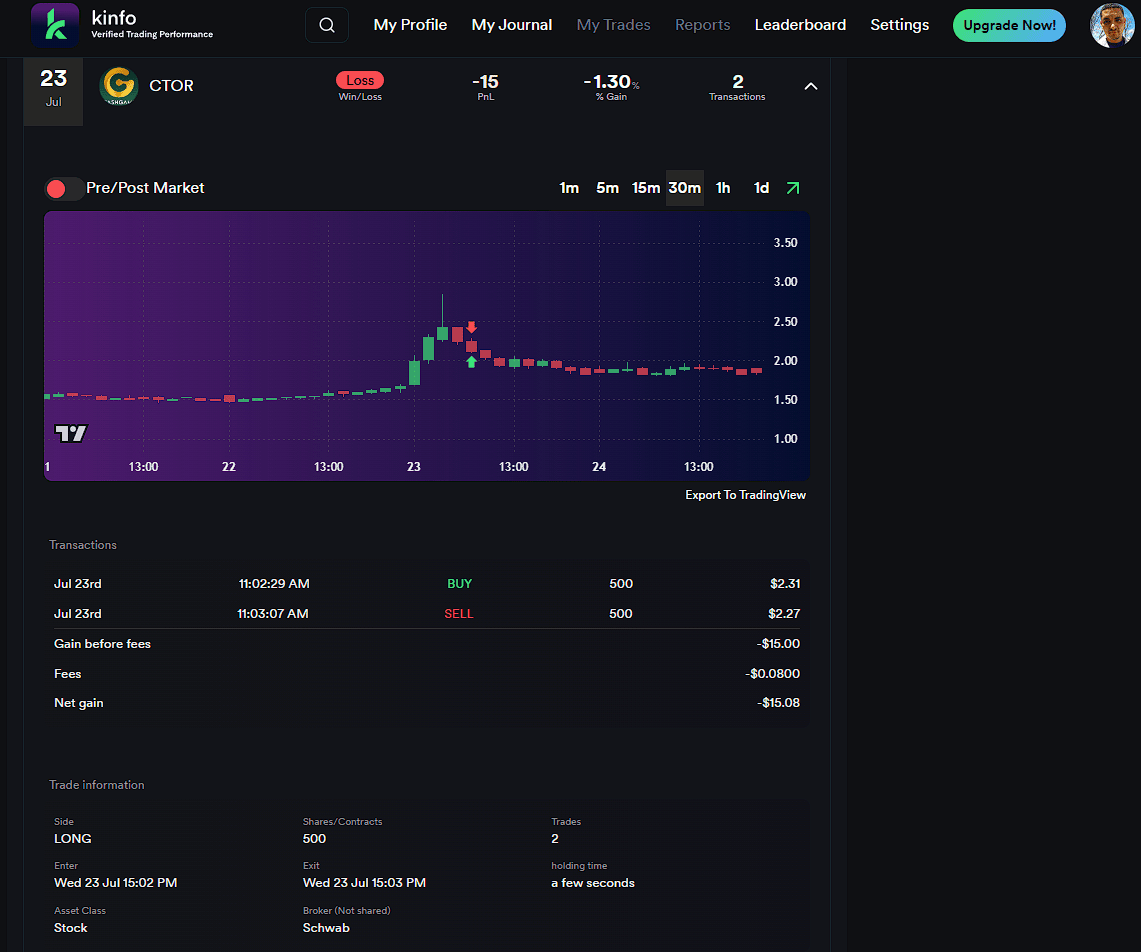1141x952 pixels.
Task: Click the CTOR ticker logo
Action: tap(119, 86)
